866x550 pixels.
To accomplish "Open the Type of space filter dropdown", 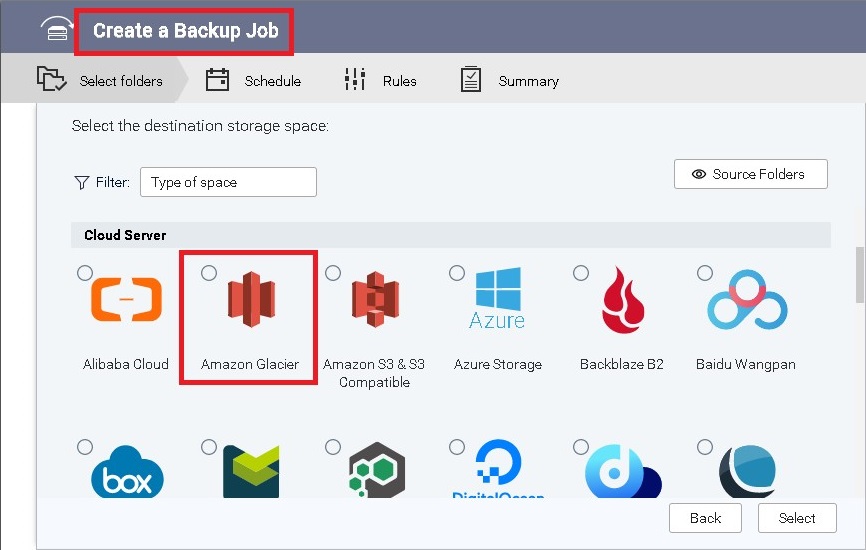I will click(228, 182).
